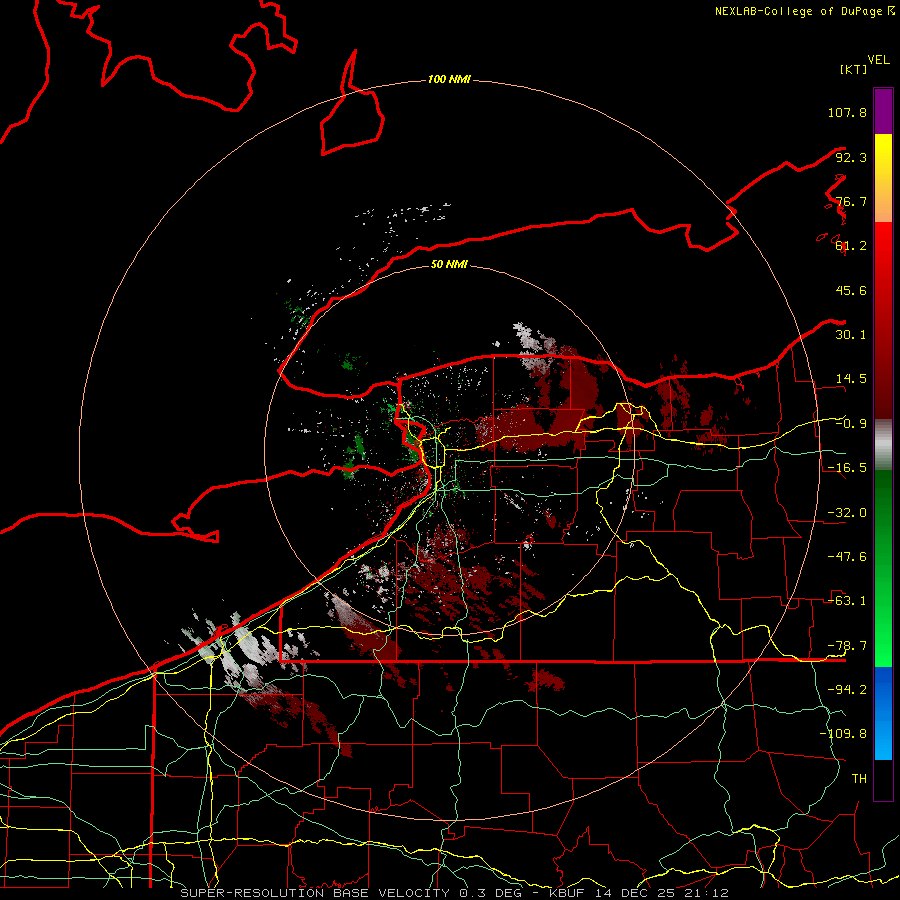900x900 pixels.
Task: Click the -78.7 legend value
Action: click(847, 646)
